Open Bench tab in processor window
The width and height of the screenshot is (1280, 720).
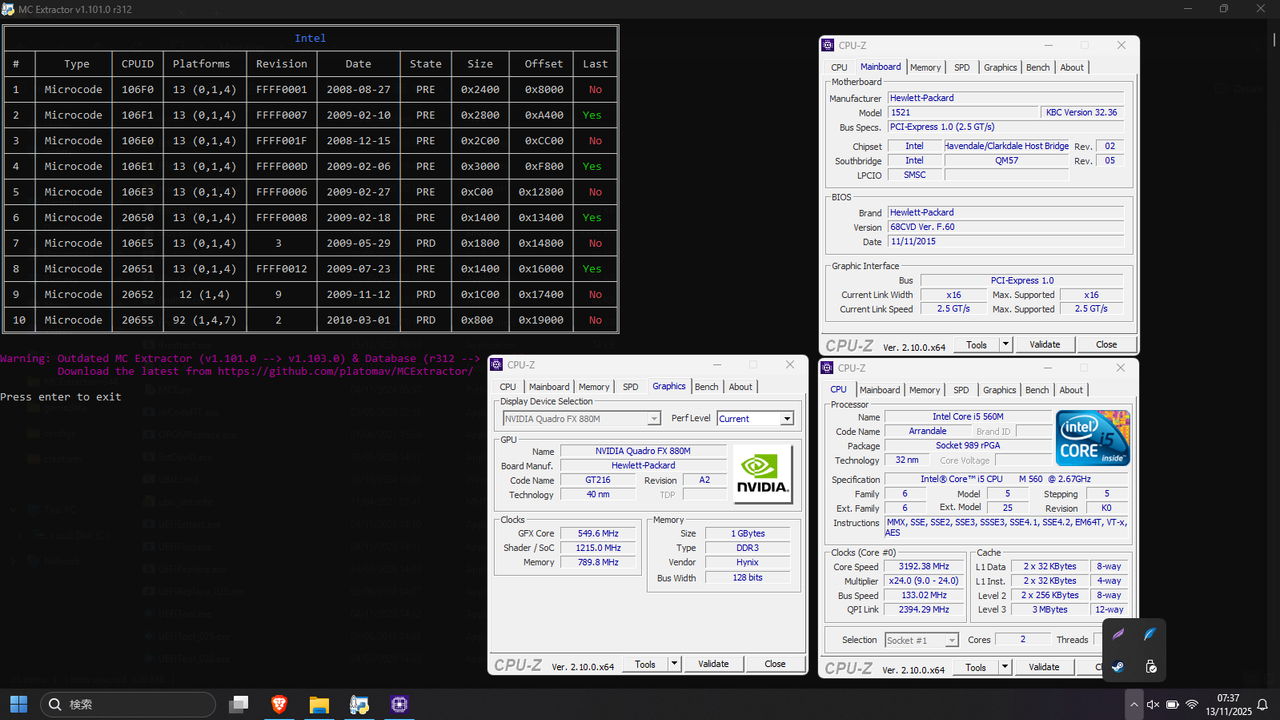(1037, 390)
